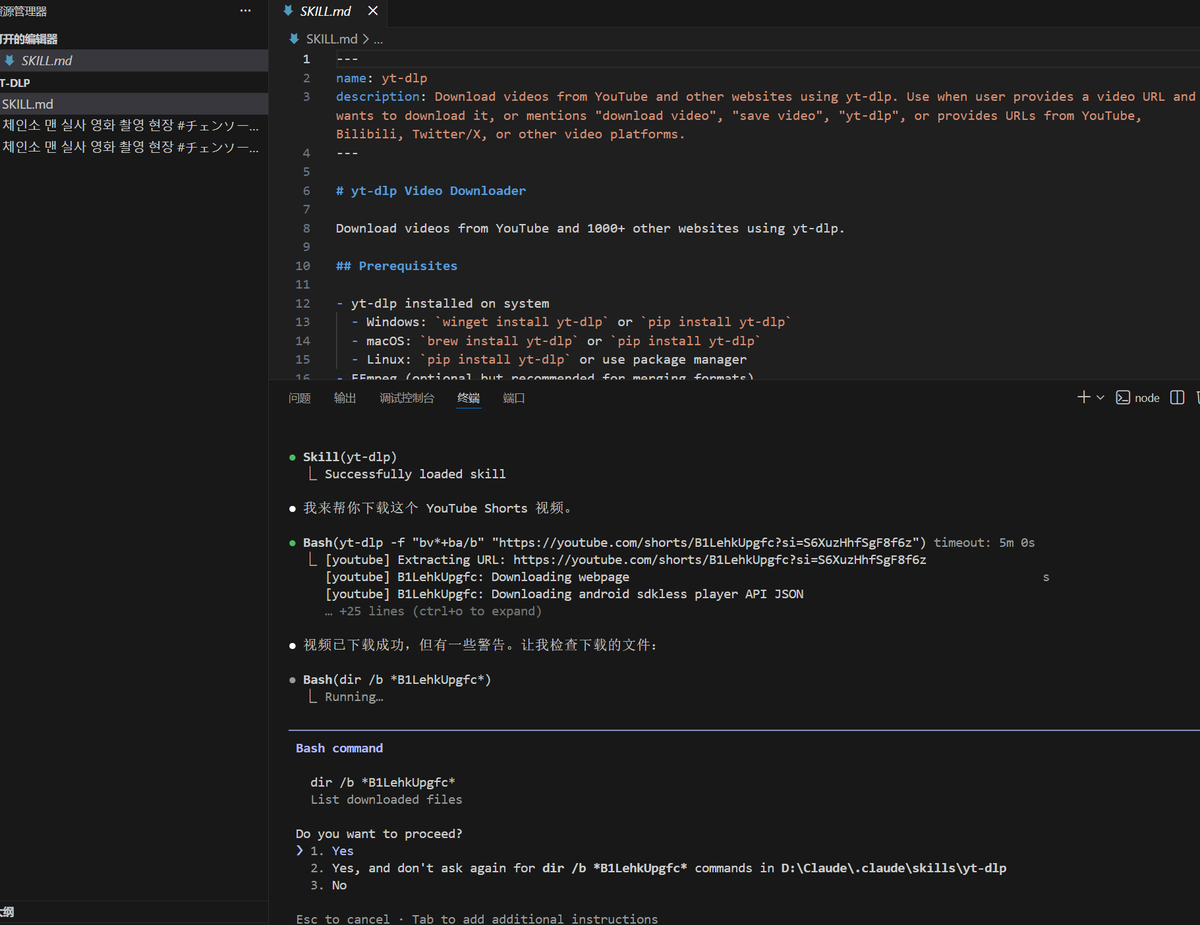Click the 'name: yt-dlp' line in editor

[x=382, y=78]
